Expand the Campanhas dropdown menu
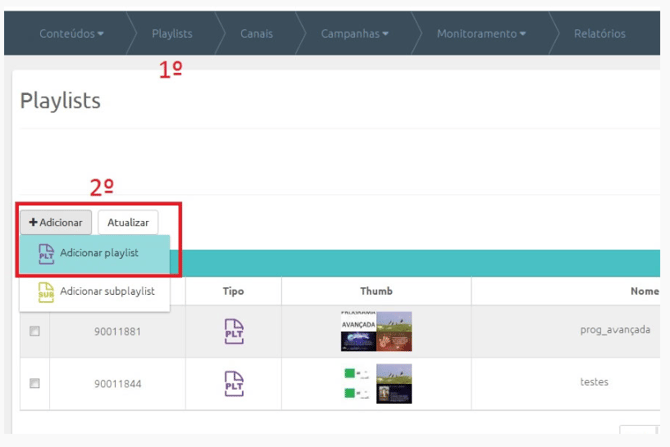 point(355,34)
